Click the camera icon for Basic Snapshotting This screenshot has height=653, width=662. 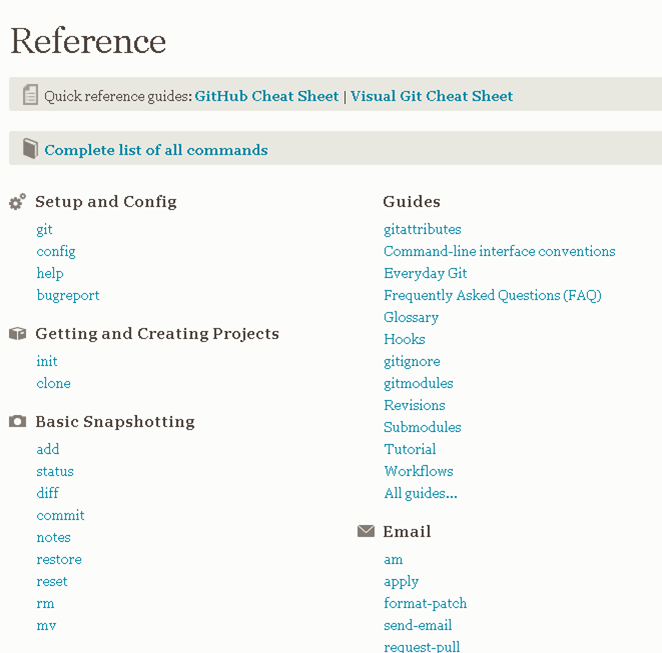coord(17,421)
